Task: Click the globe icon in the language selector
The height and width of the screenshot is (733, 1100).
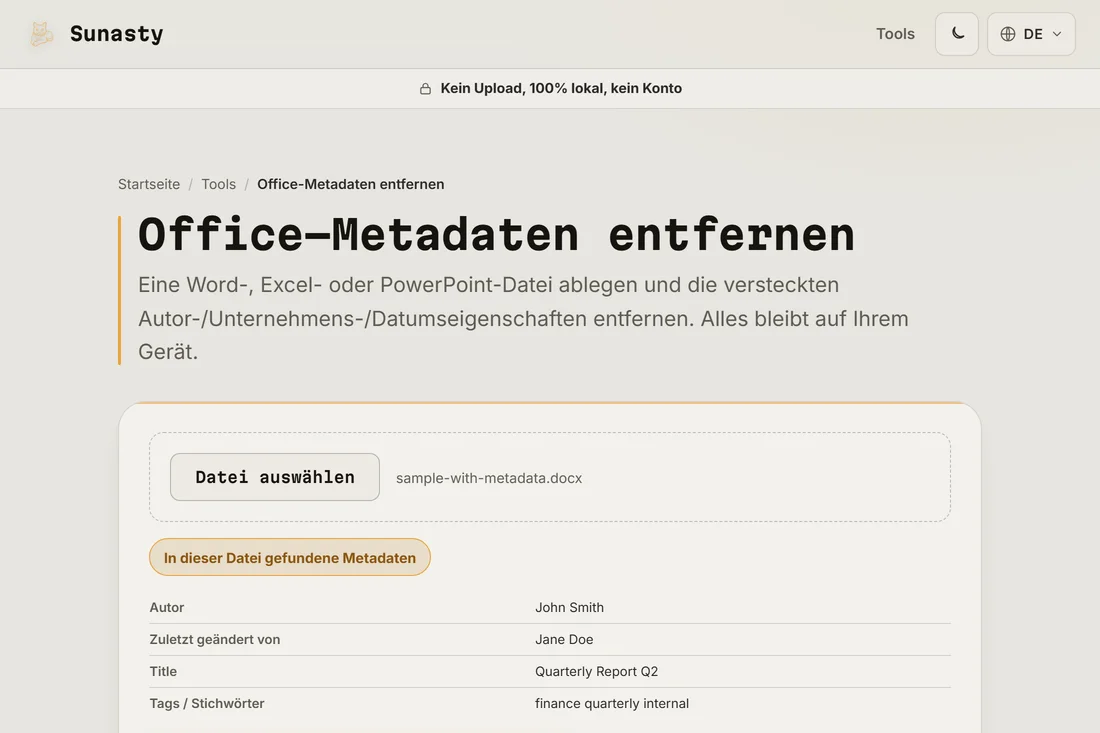Action: point(1008,34)
